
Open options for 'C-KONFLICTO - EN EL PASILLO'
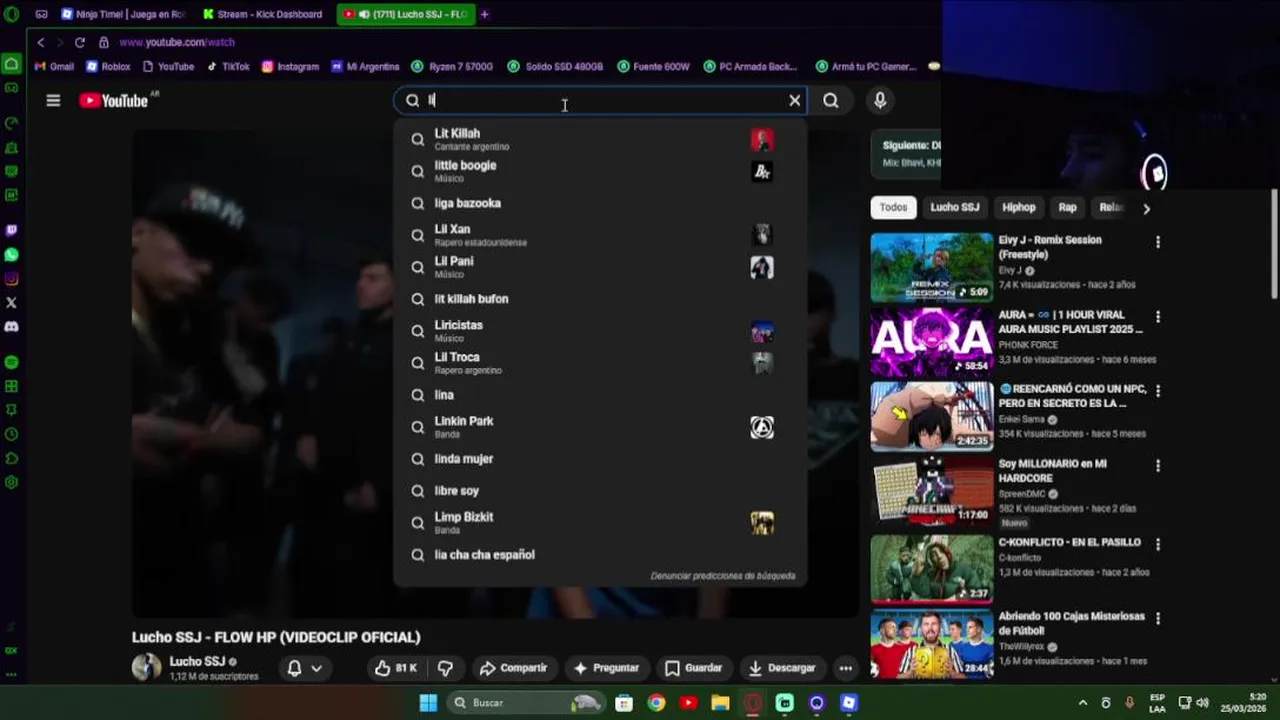click(1158, 545)
